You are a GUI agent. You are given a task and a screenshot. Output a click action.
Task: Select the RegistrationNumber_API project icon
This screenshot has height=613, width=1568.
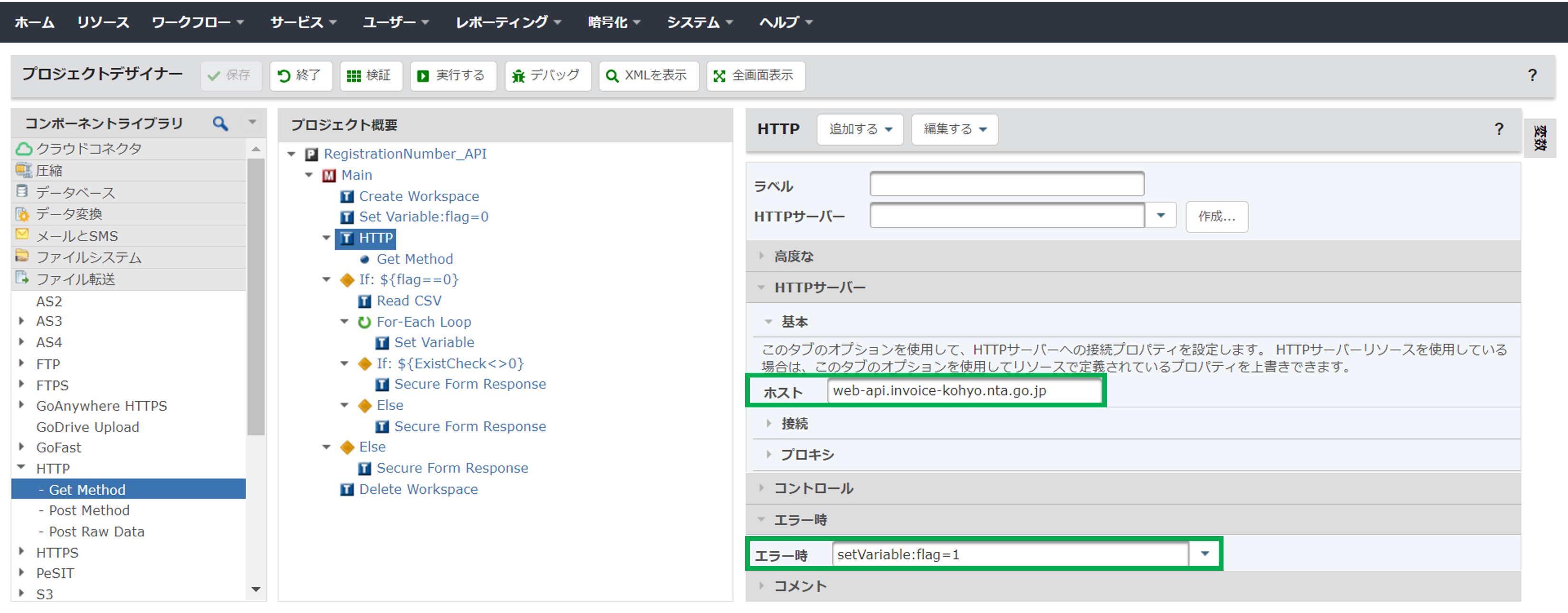(x=312, y=154)
